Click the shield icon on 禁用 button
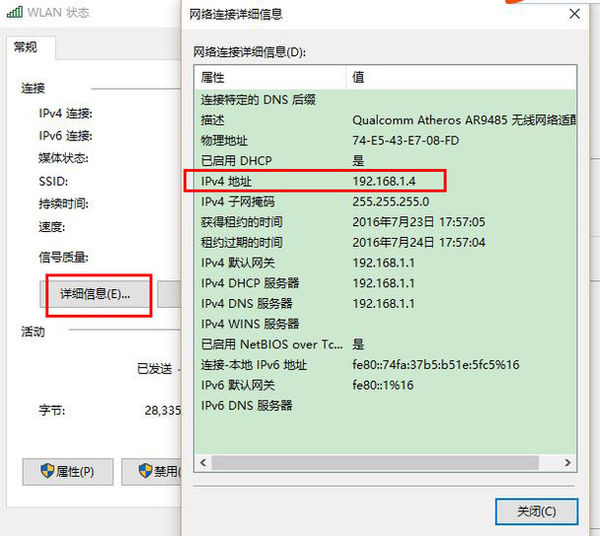600x536 pixels. point(144,471)
